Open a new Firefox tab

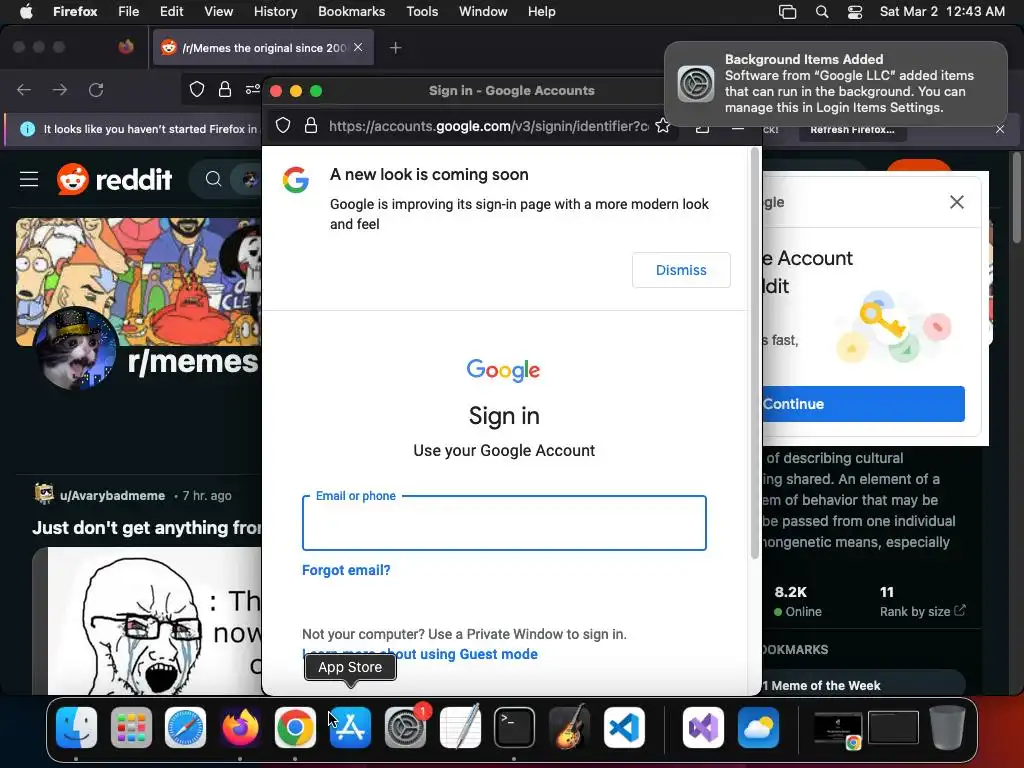[395, 48]
